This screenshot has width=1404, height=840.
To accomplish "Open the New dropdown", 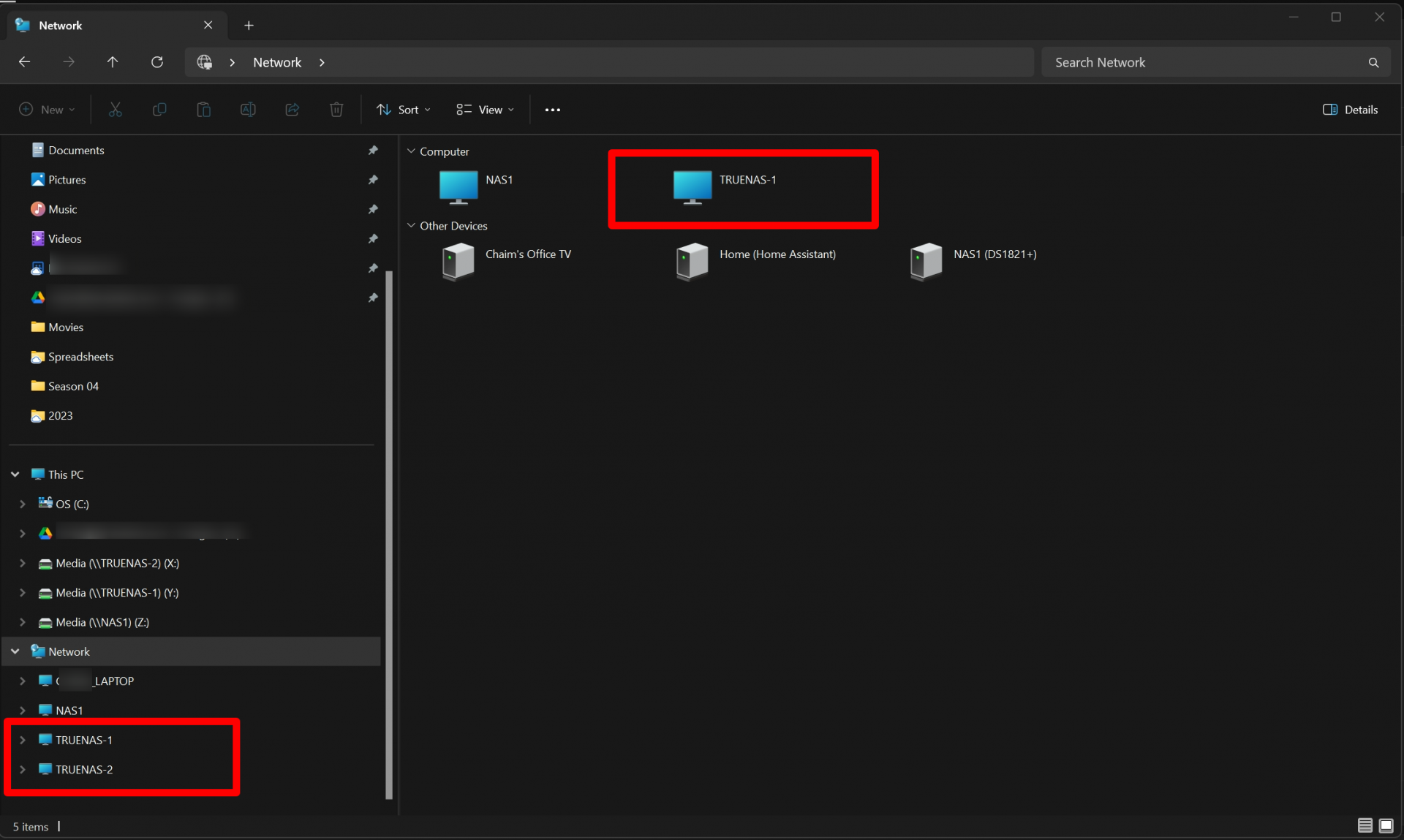I will 47,110.
